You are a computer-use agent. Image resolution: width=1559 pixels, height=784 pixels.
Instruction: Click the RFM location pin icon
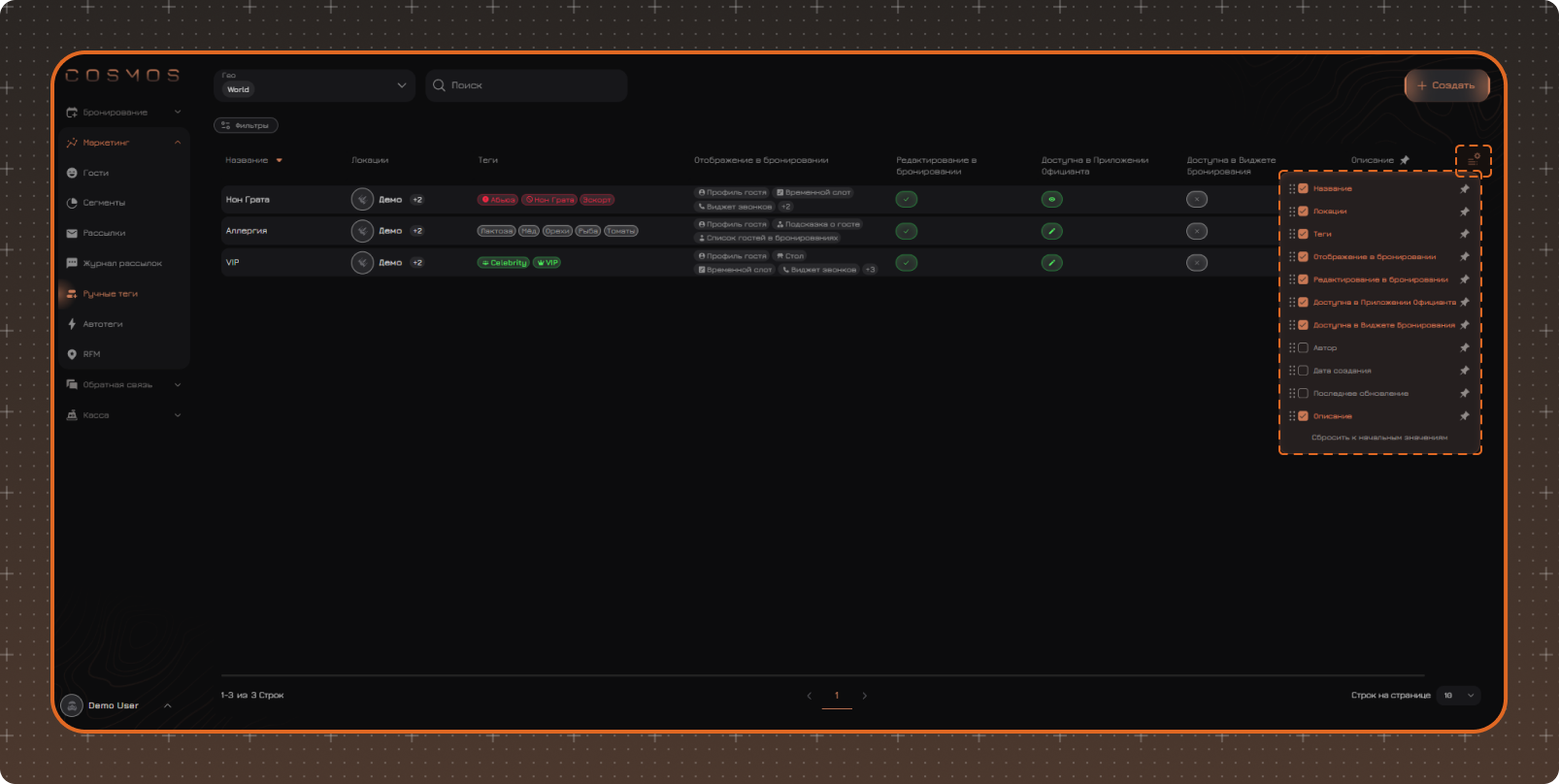[72, 354]
